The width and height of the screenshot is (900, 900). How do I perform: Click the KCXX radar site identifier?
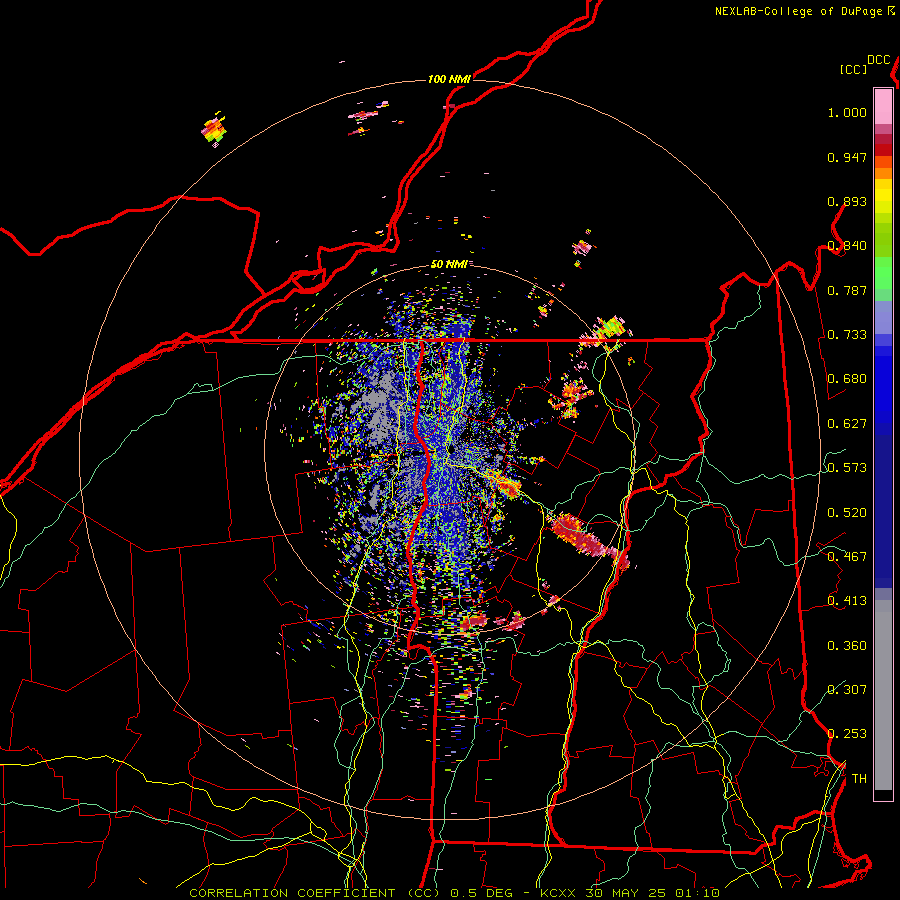[558, 893]
